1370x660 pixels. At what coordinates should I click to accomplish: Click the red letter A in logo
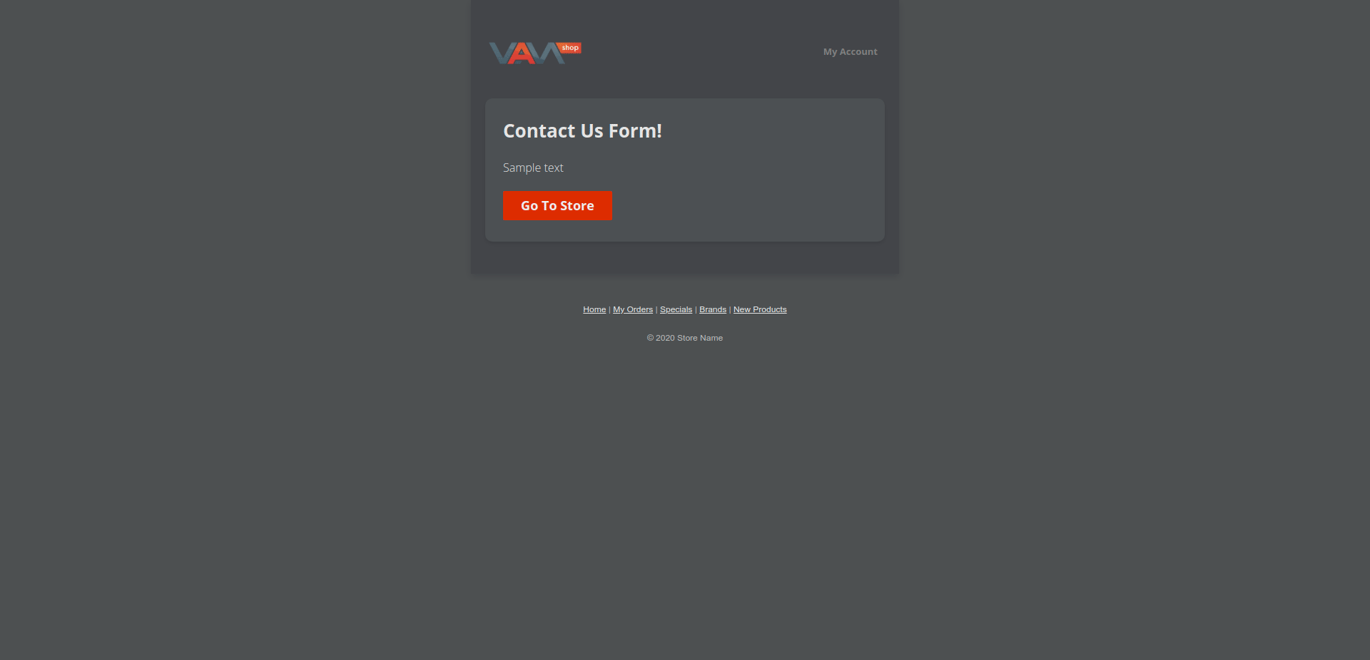point(522,54)
